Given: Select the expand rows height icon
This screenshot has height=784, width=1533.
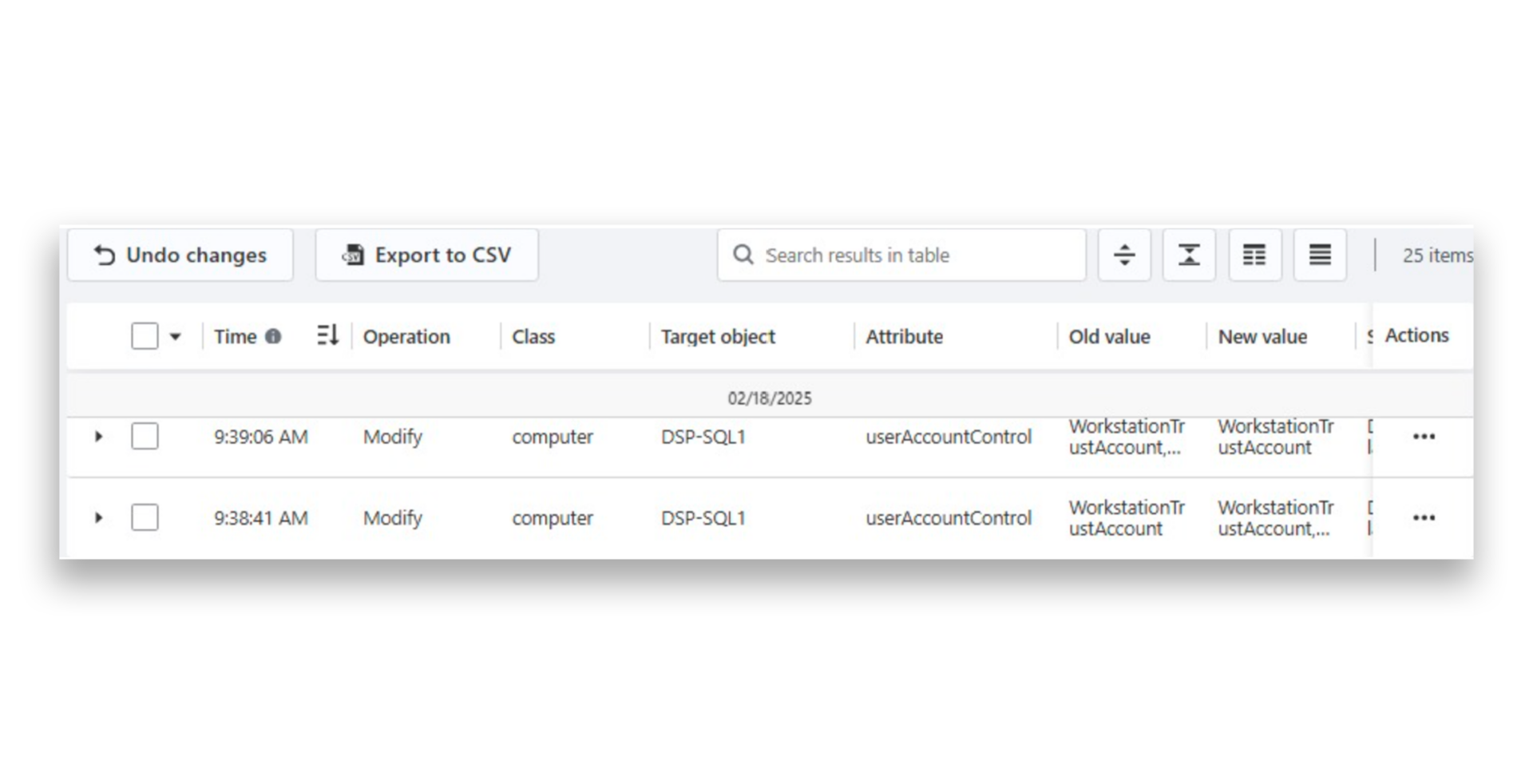Looking at the screenshot, I should [1124, 255].
